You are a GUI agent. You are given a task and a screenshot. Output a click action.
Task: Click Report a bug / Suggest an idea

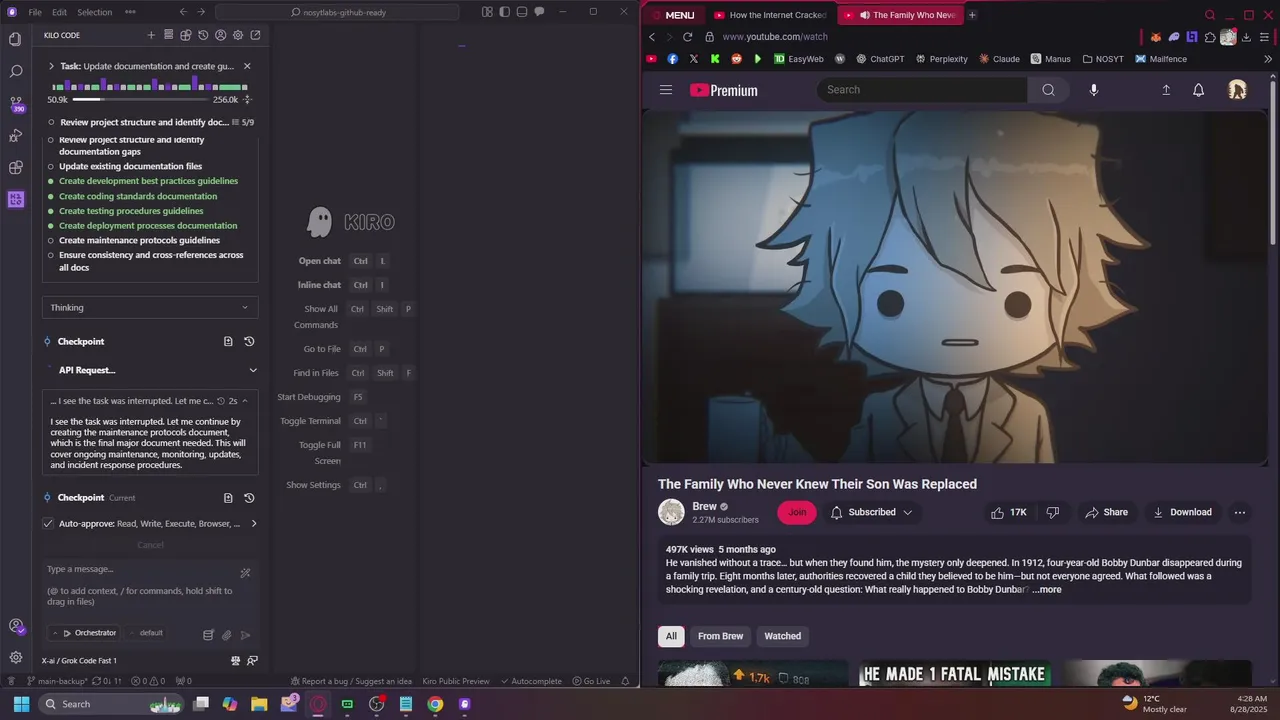coord(351,681)
